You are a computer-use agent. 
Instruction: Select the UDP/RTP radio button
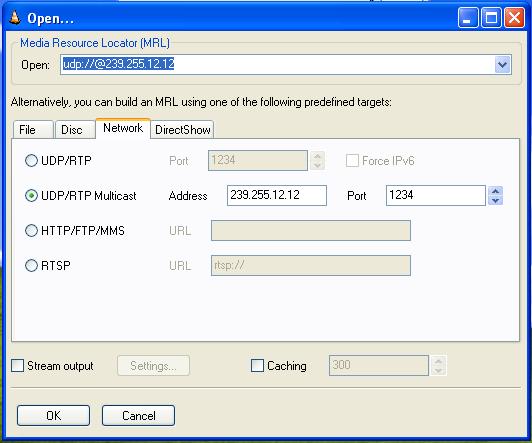click(31, 160)
